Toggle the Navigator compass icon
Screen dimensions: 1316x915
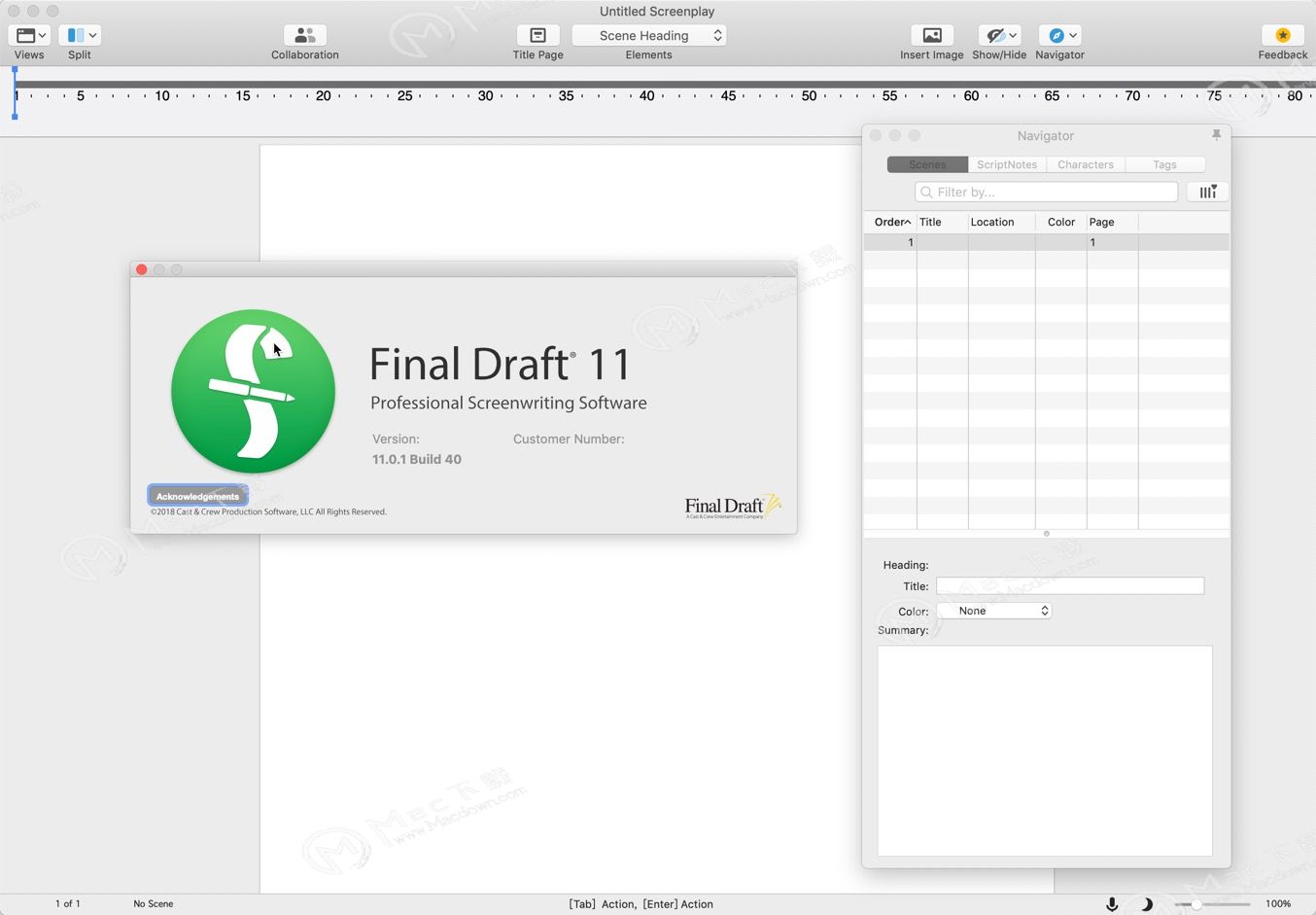tap(1056, 35)
